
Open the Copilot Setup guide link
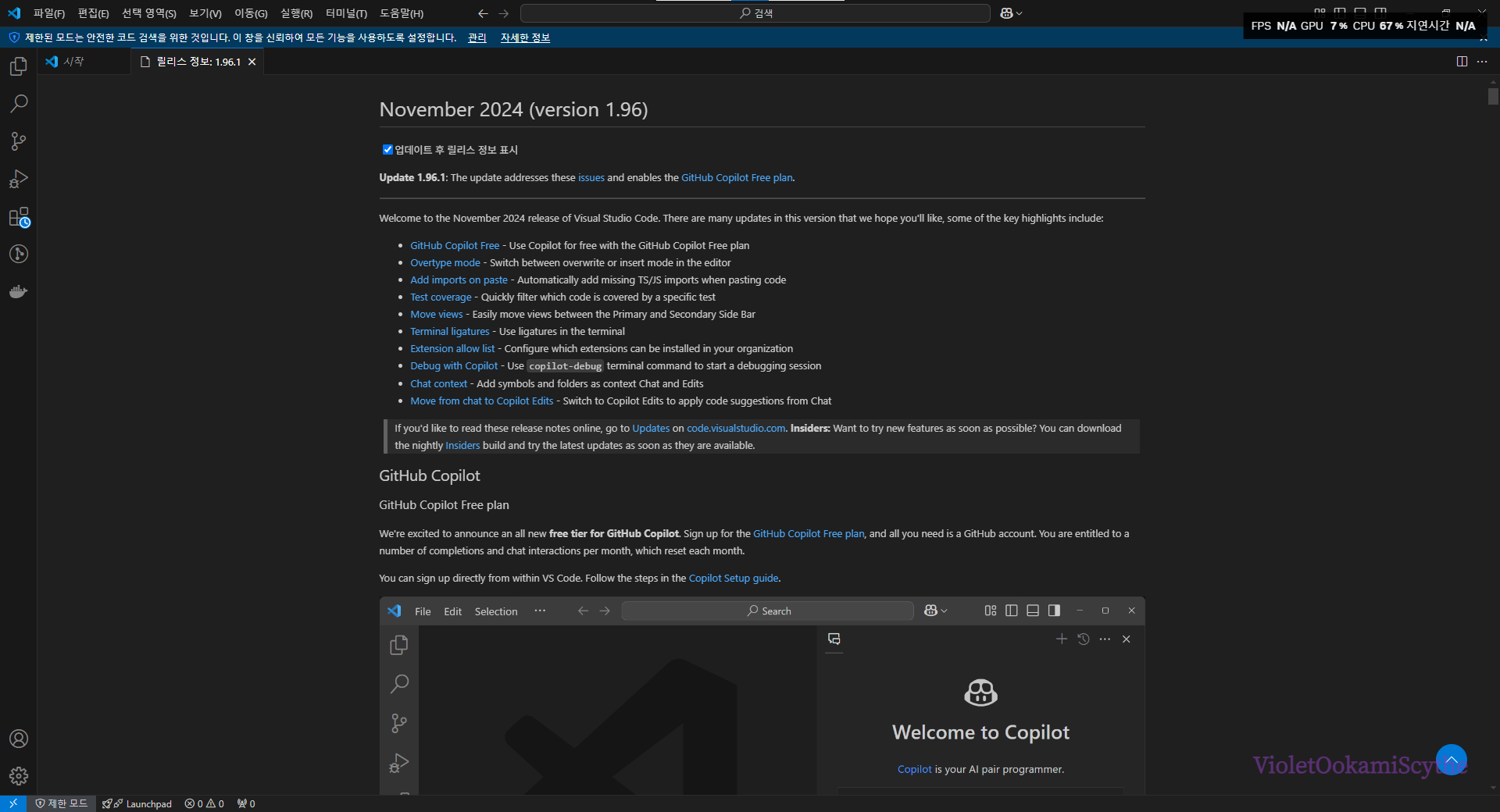(x=734, y=579)
